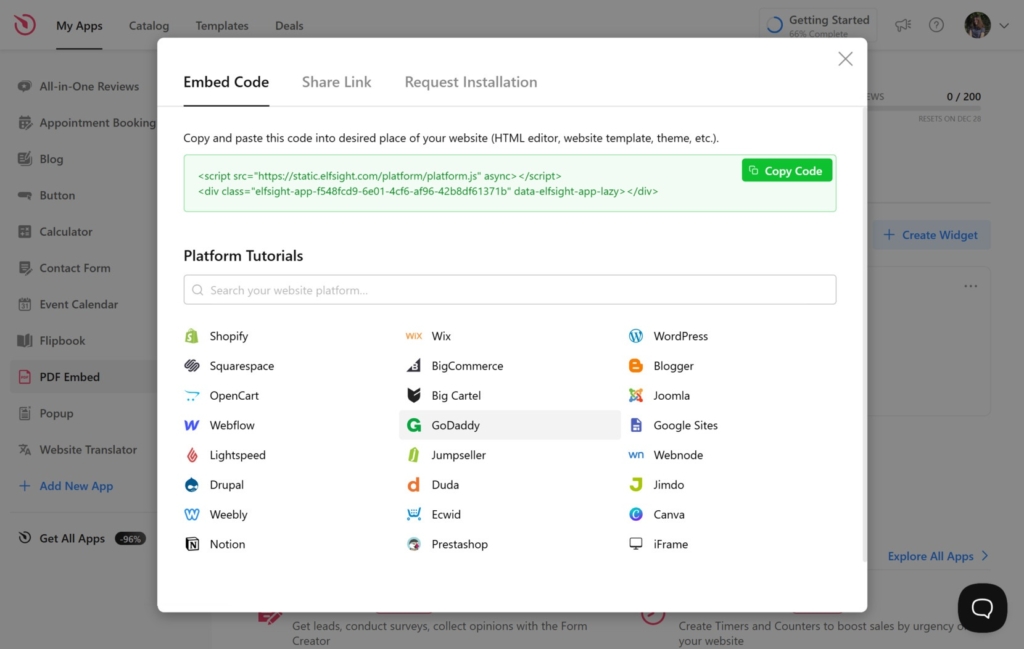Click the Notion icon
Viewport: 1024px width, 649px height.
coord(192,544)
